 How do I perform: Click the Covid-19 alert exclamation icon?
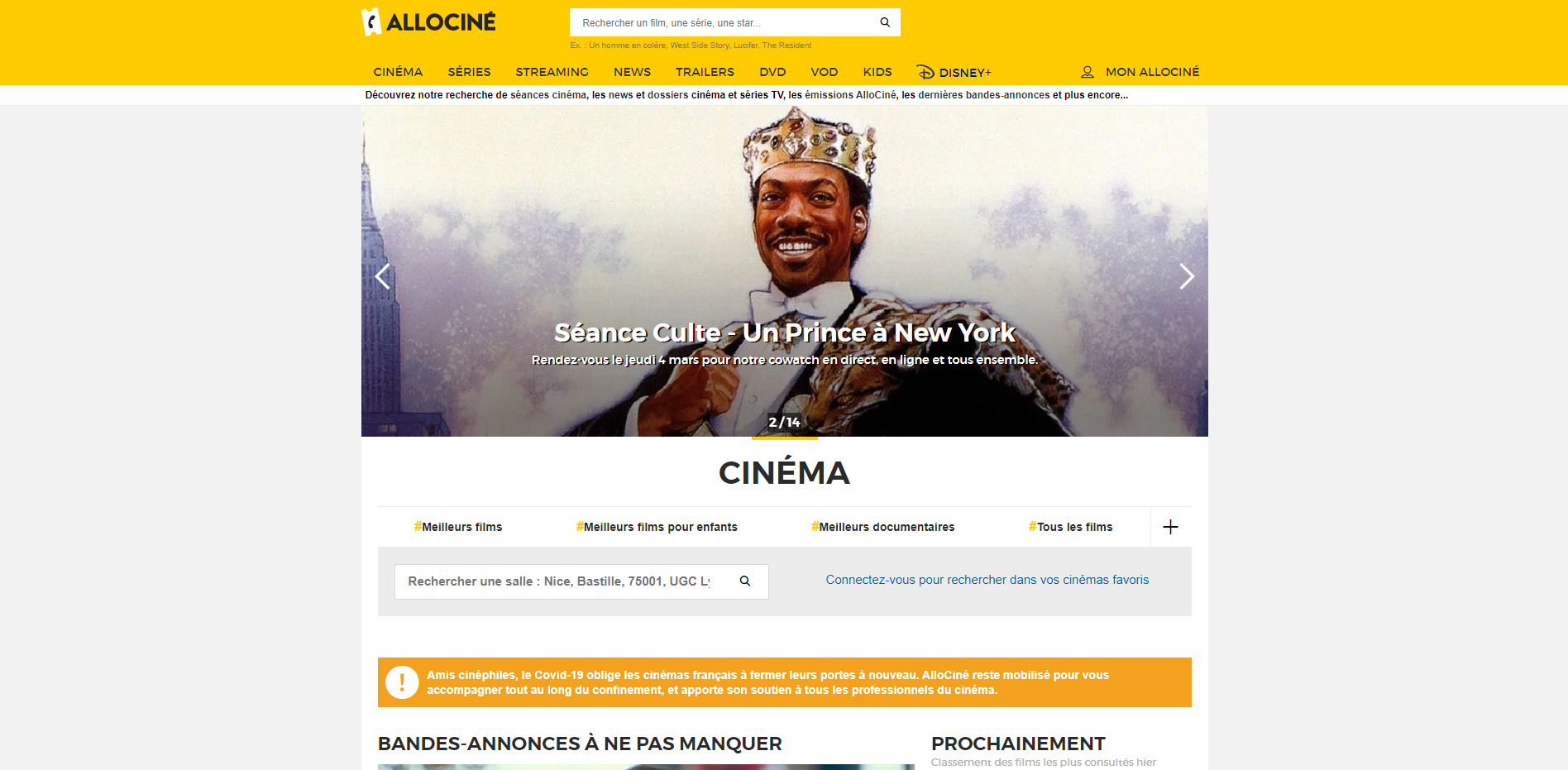click(x=402, y=682)
